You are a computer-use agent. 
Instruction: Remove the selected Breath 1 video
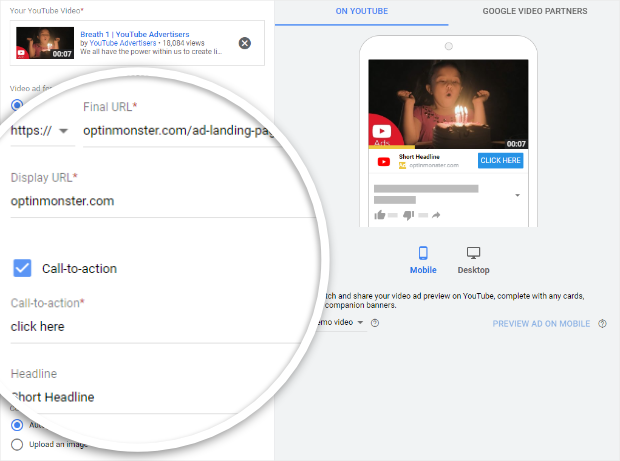click(x=245, y=43)
